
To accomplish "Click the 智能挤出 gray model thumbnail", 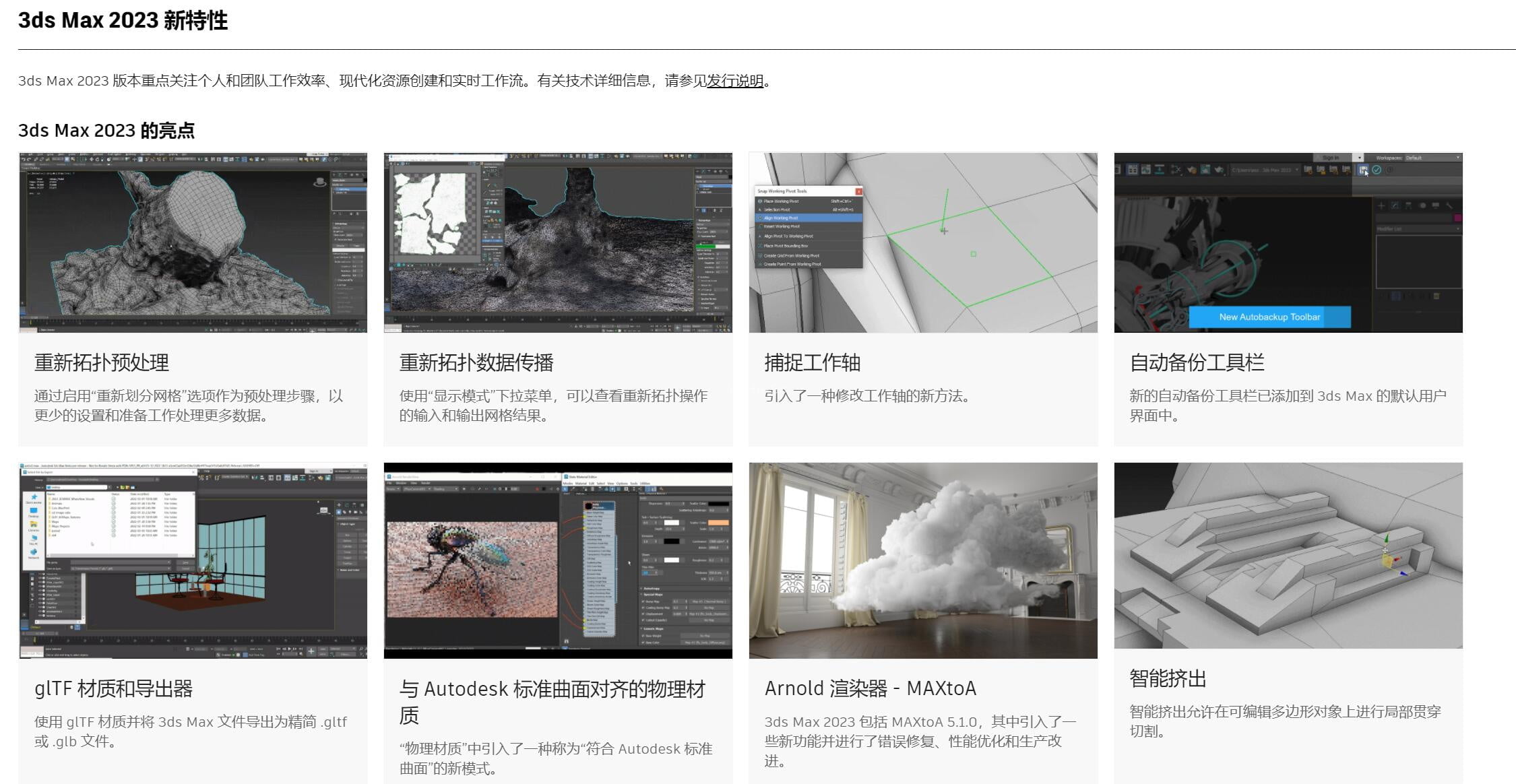I will [x=1288, y=555].
